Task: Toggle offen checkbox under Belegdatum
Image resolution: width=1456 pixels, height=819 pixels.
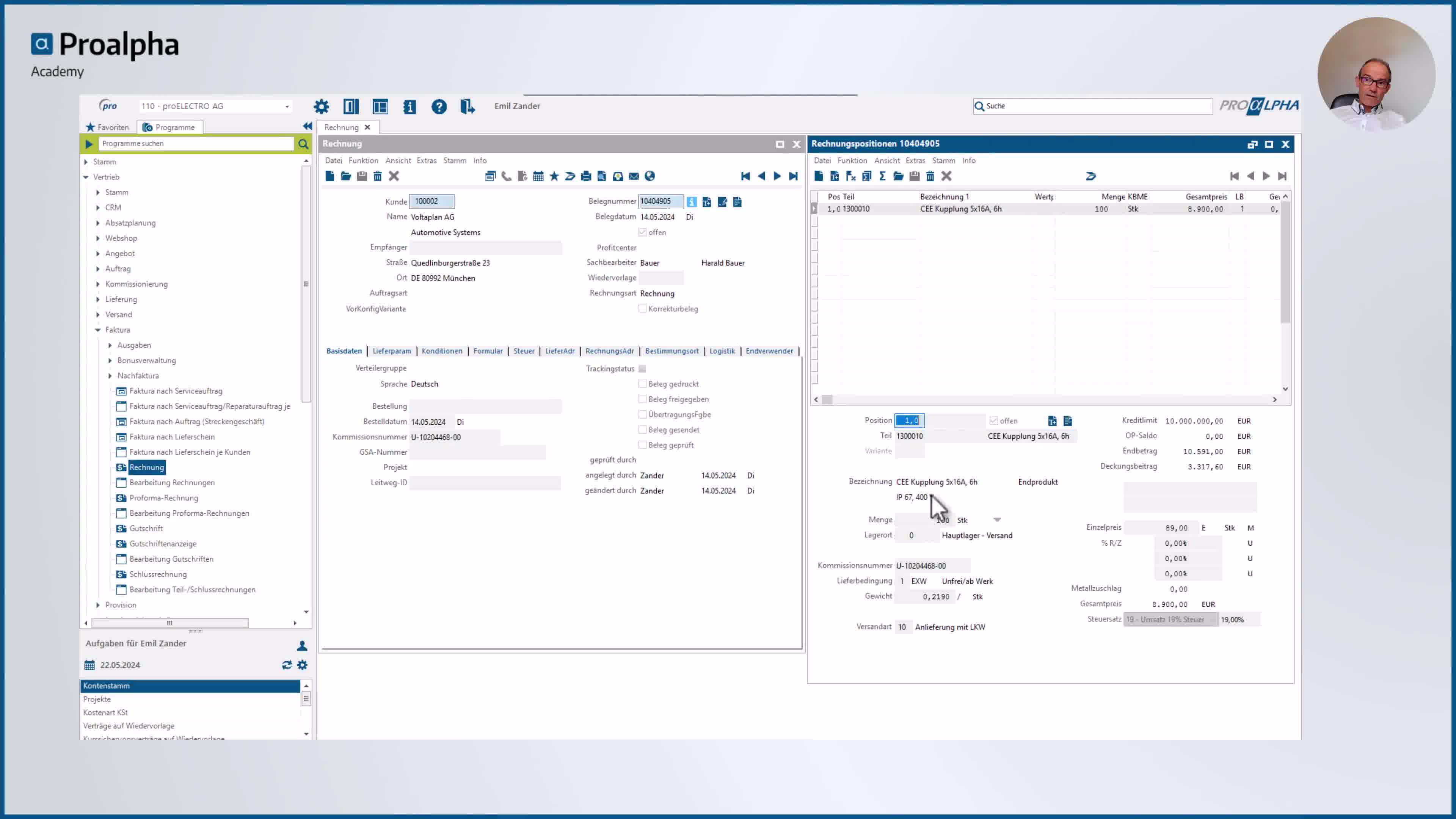Action: [x=643, y=232]
